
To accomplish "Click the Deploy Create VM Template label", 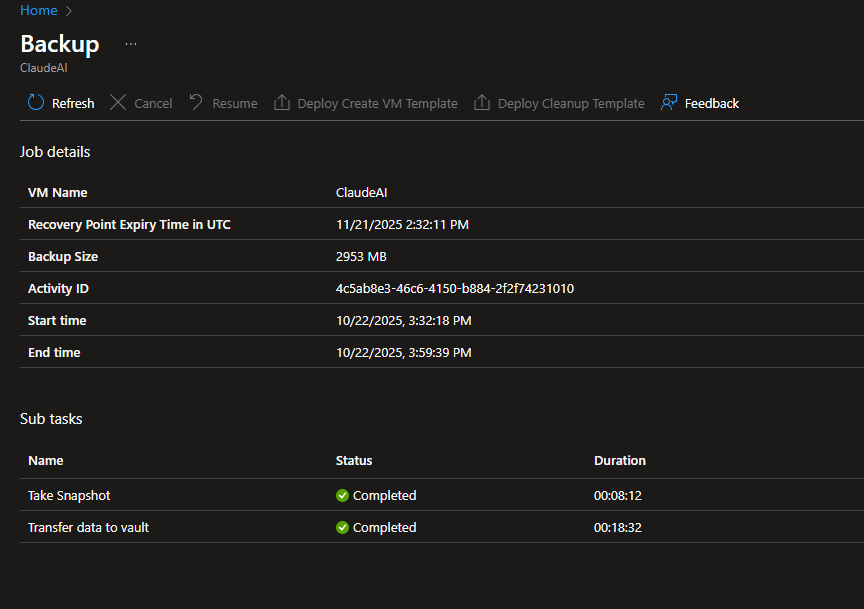I will pos(377,104).
